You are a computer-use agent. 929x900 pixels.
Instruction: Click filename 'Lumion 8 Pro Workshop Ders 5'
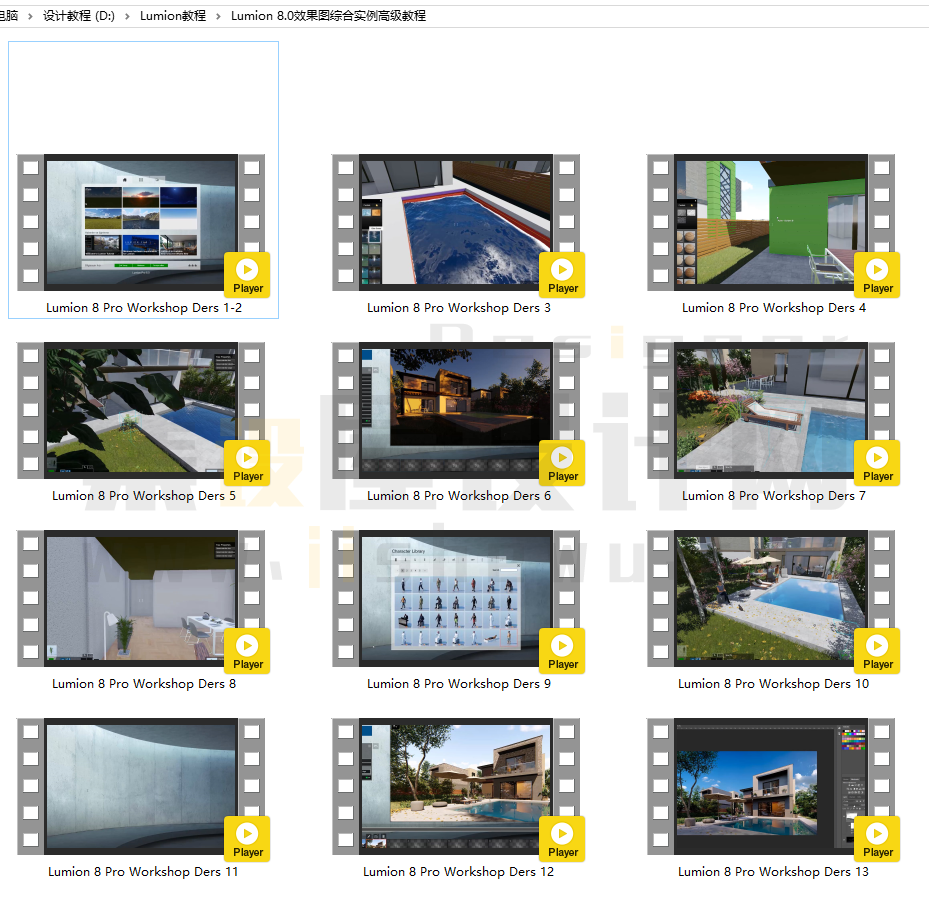click(x=144, y=496)
